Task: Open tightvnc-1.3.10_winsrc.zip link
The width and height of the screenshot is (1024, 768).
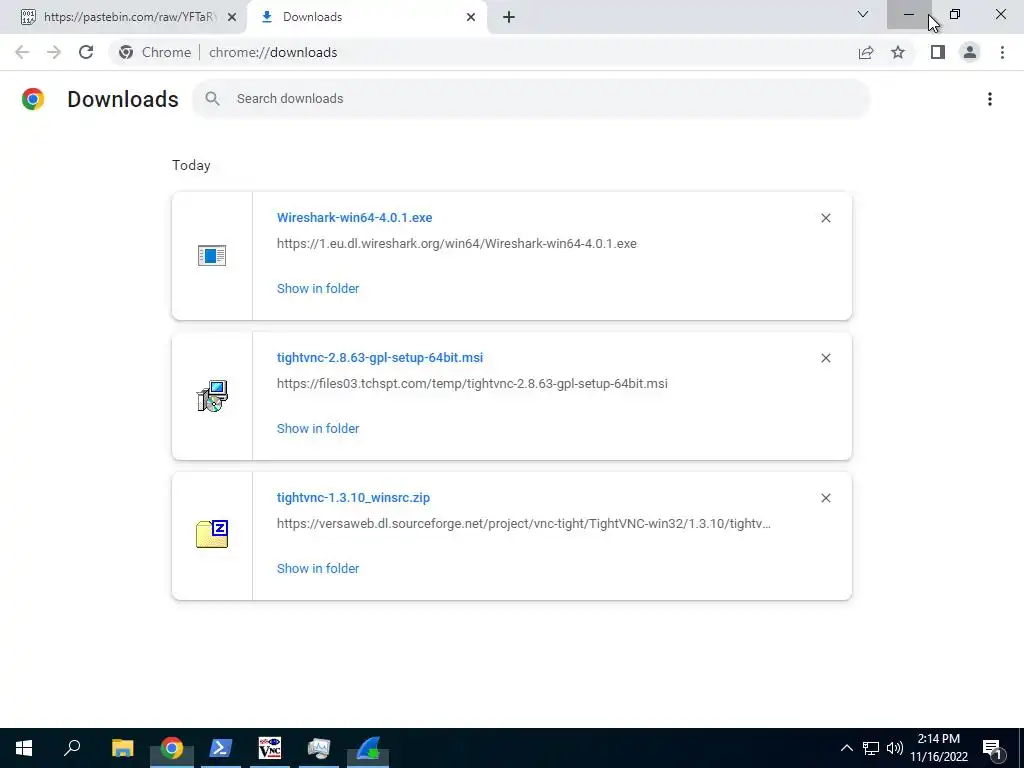Action: [x=353, y=498]
